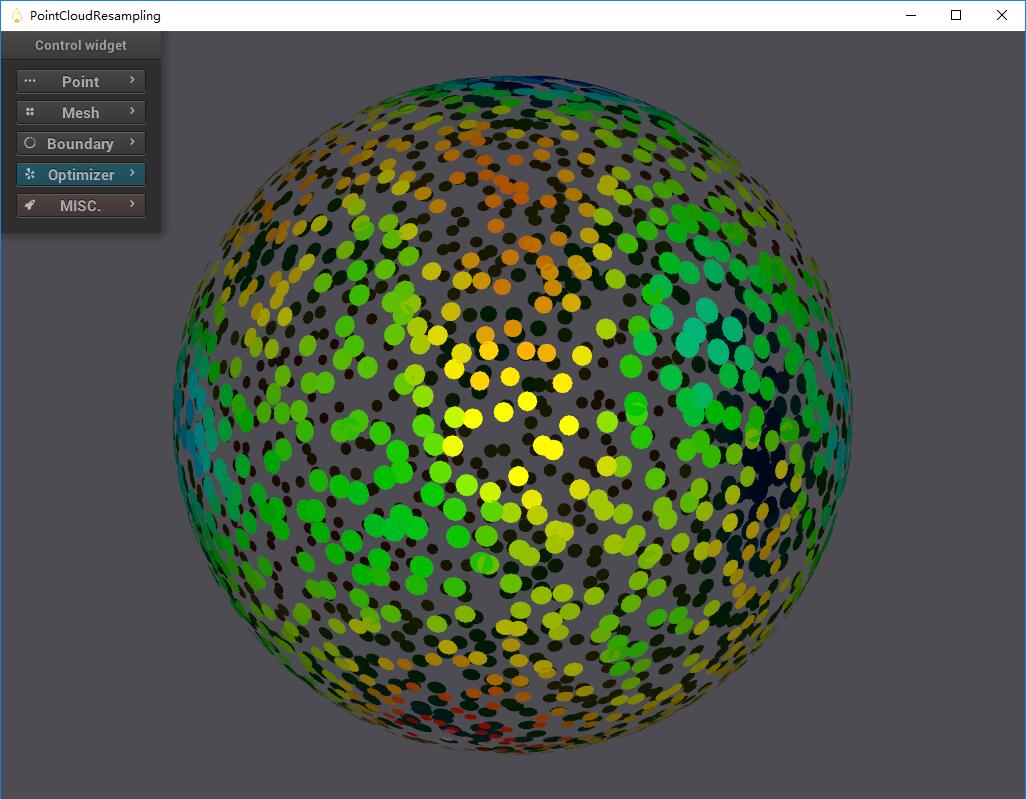Click the PointCloudResampling app icon in title bar
This screenshot has height=799, width=1026.
16,15
